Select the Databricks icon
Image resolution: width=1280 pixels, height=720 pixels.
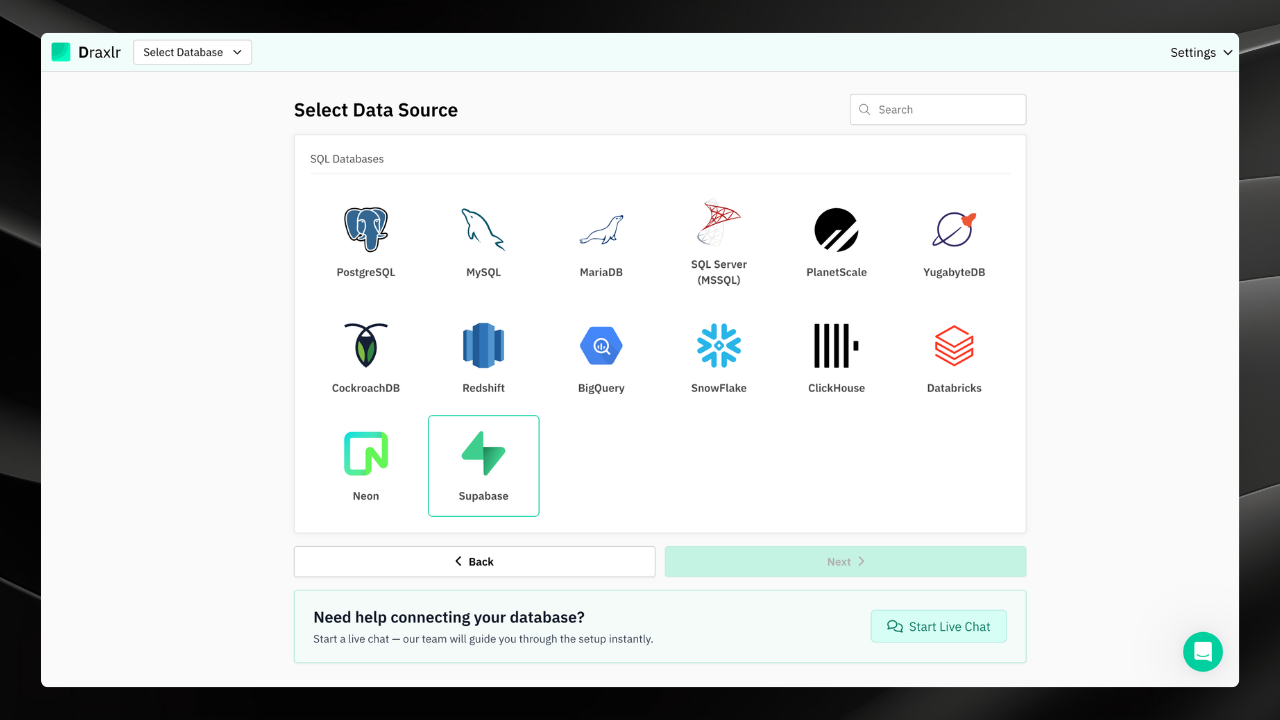[954, 346]
